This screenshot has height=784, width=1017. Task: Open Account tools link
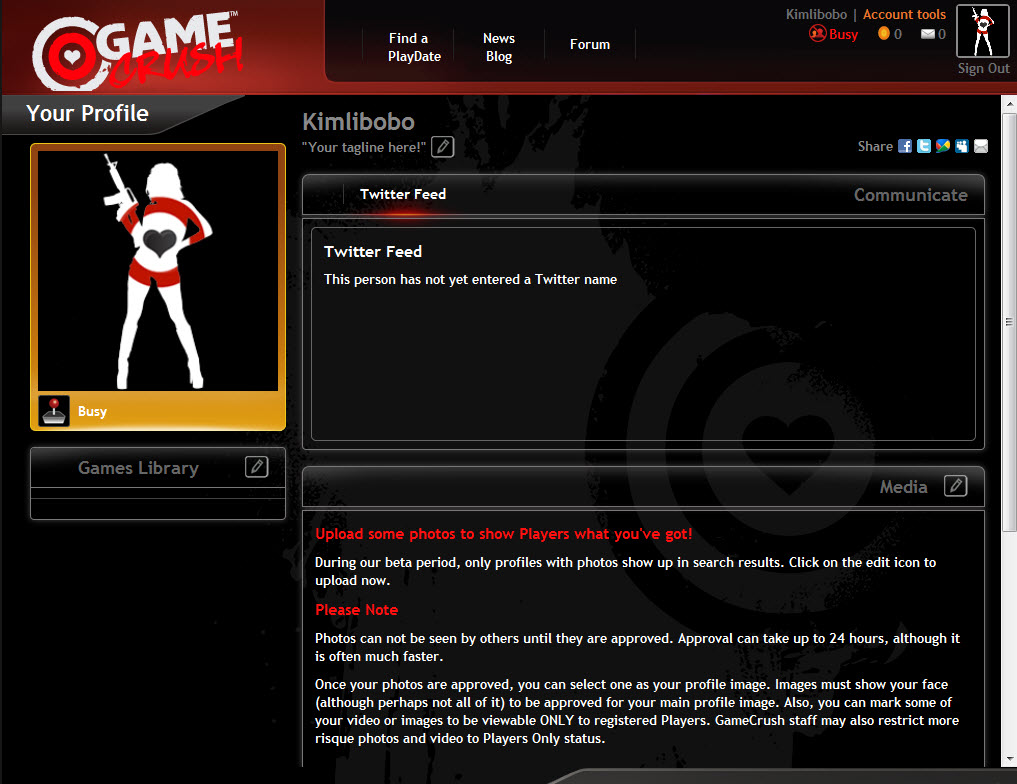coord(904,14)
